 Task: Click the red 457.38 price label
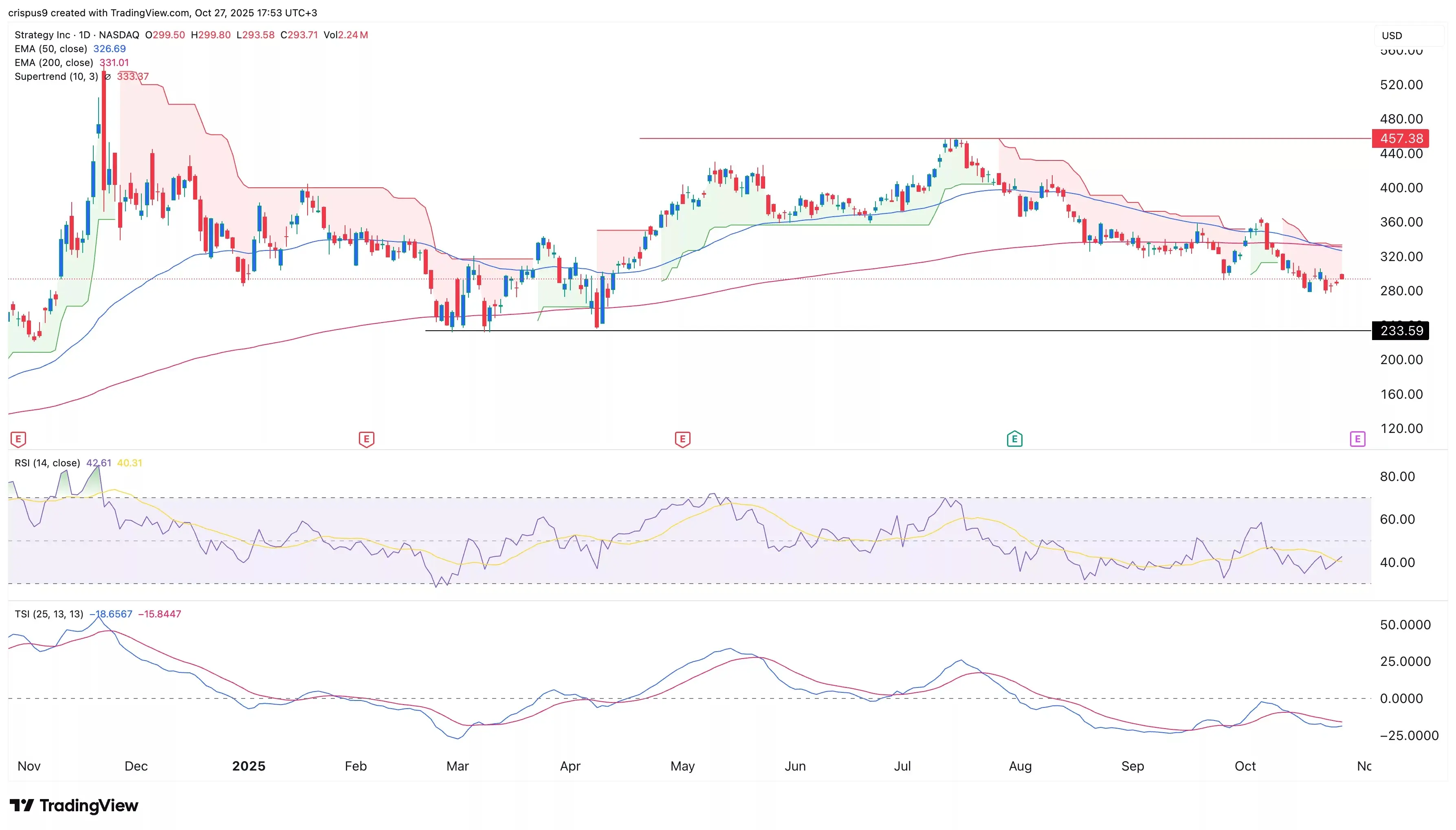pos(1401,138)
